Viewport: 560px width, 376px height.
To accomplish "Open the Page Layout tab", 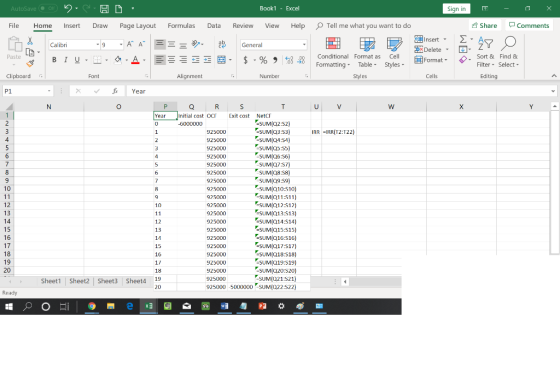I will click(138, 26).
